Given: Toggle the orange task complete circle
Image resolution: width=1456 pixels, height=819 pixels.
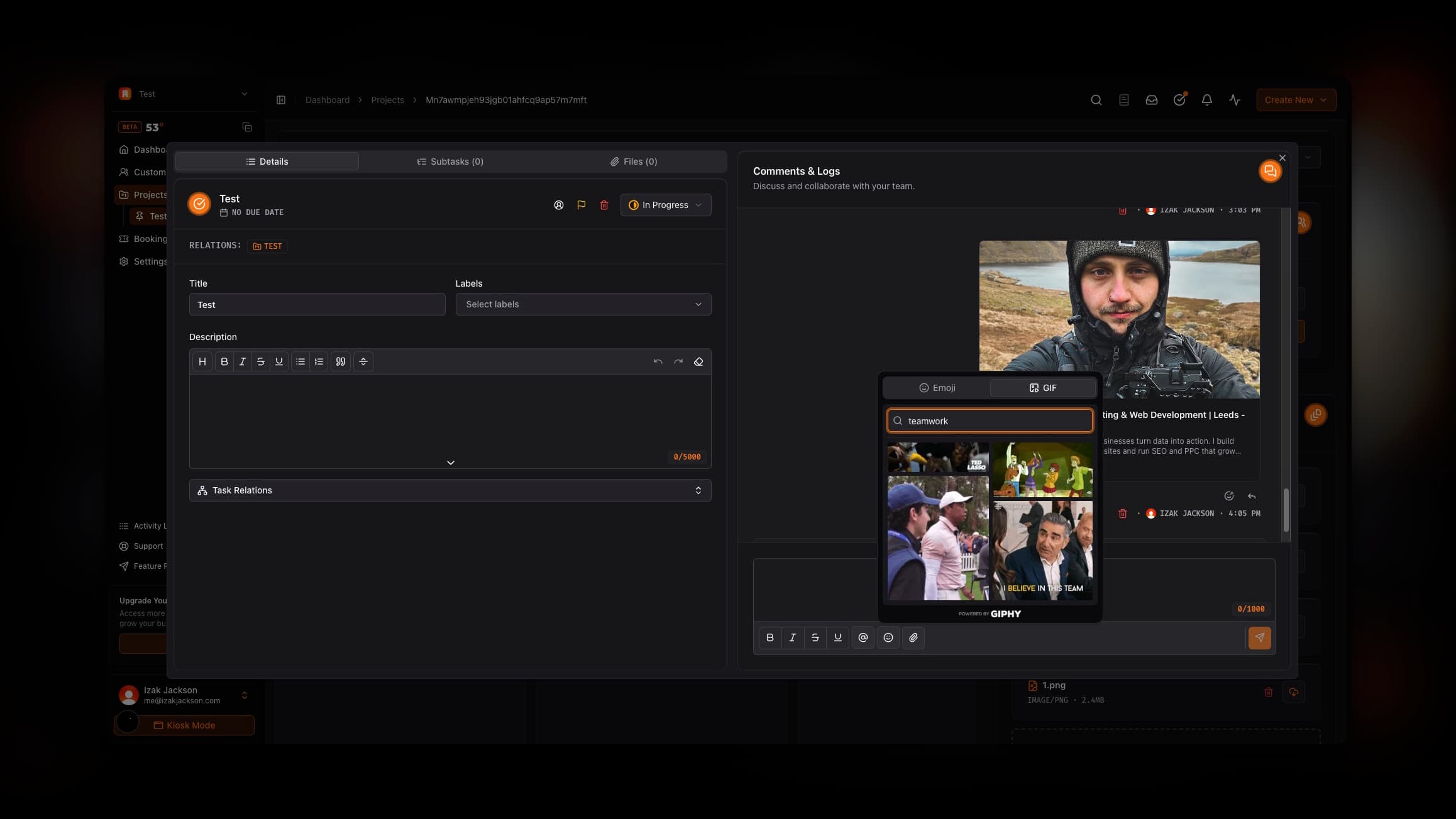Looking at the screenshot, I should point(199,204).
